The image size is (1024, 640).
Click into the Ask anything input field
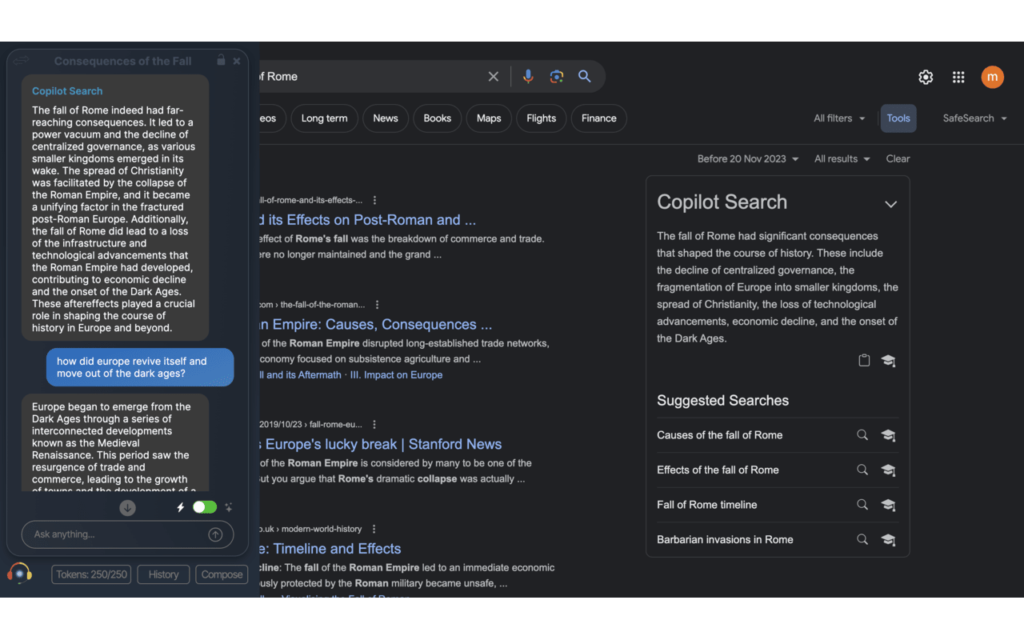pyautogui.click(x=115, y=535)
